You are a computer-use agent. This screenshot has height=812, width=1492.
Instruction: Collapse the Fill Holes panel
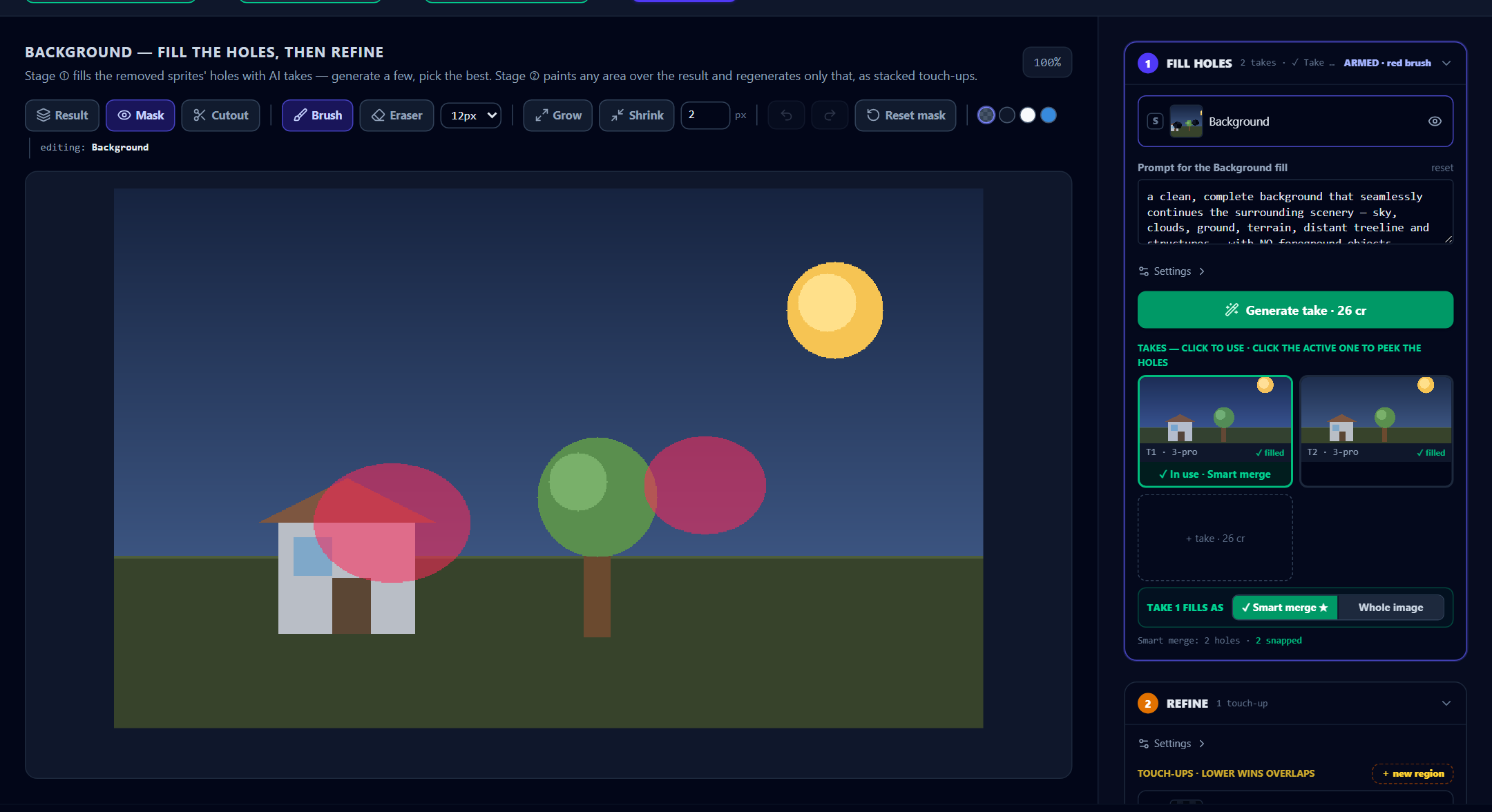[1446, 63]
